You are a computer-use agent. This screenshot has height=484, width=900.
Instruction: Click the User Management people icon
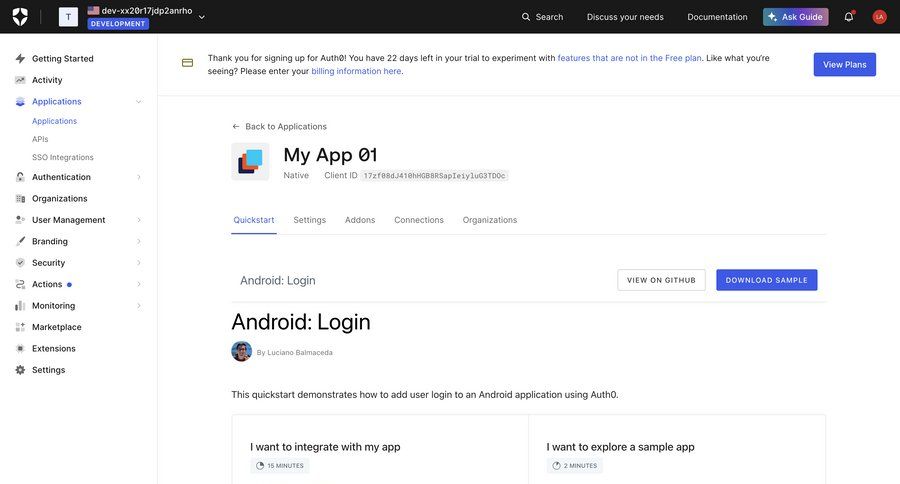tap(20, 220)
